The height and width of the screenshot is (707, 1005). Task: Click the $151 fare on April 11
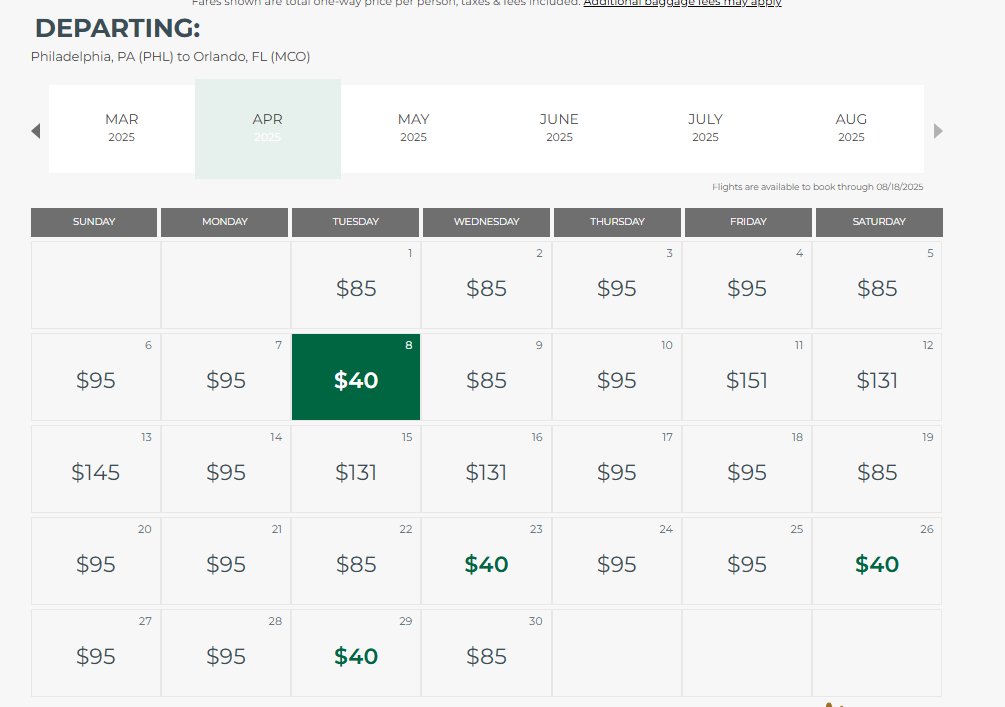click(747, 380)
